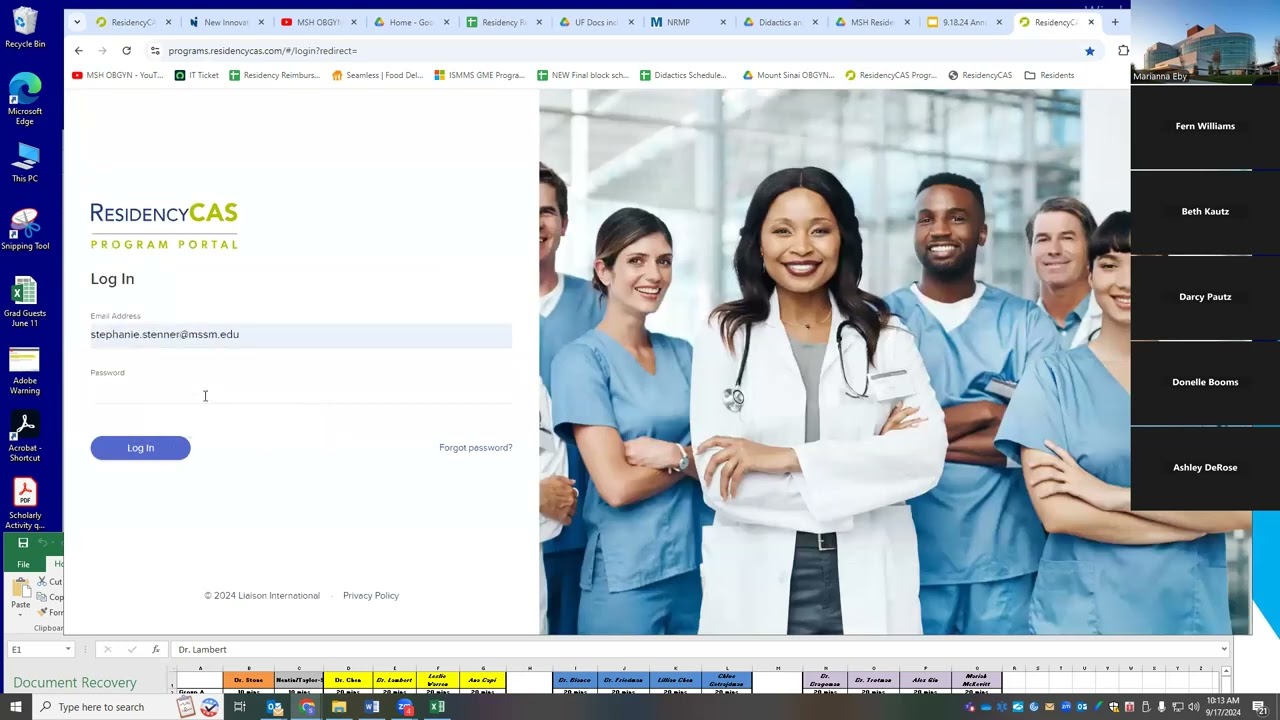Open Word from the taskbar

[x=372, y=707]
